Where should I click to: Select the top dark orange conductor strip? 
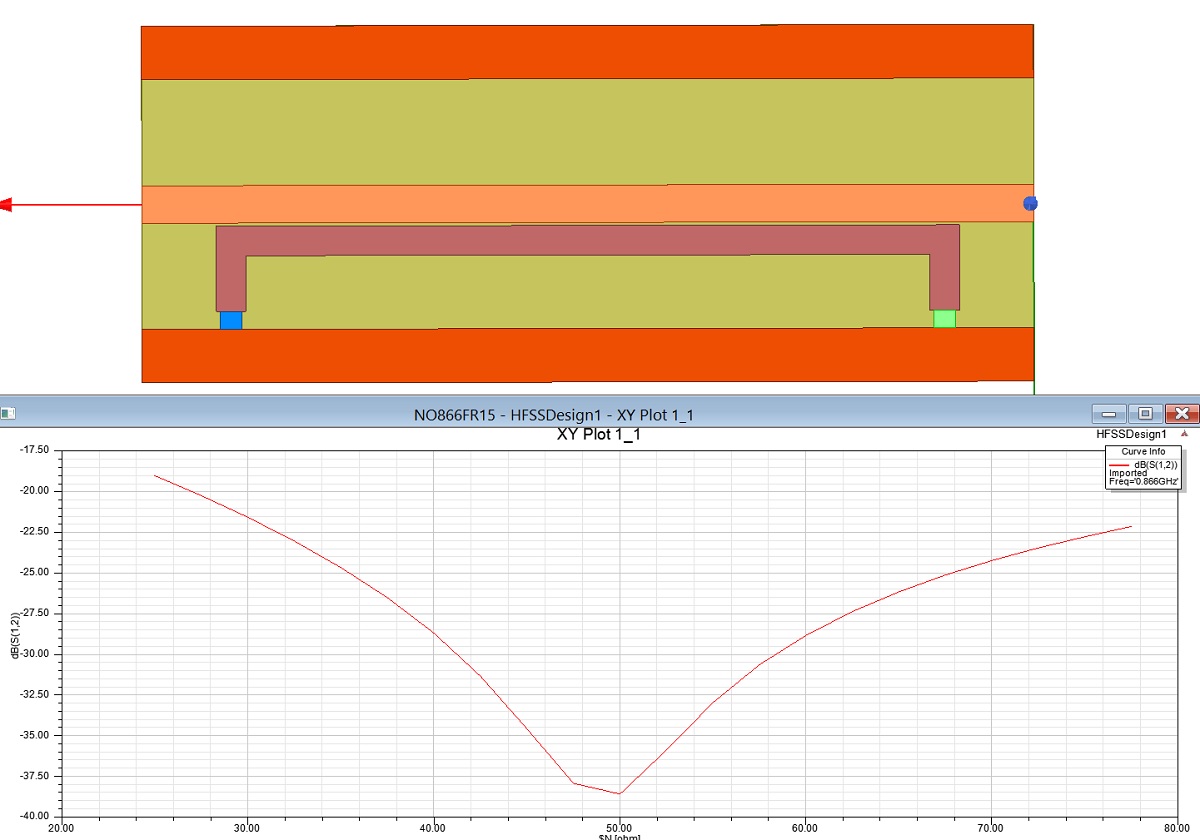pos(587,52)
